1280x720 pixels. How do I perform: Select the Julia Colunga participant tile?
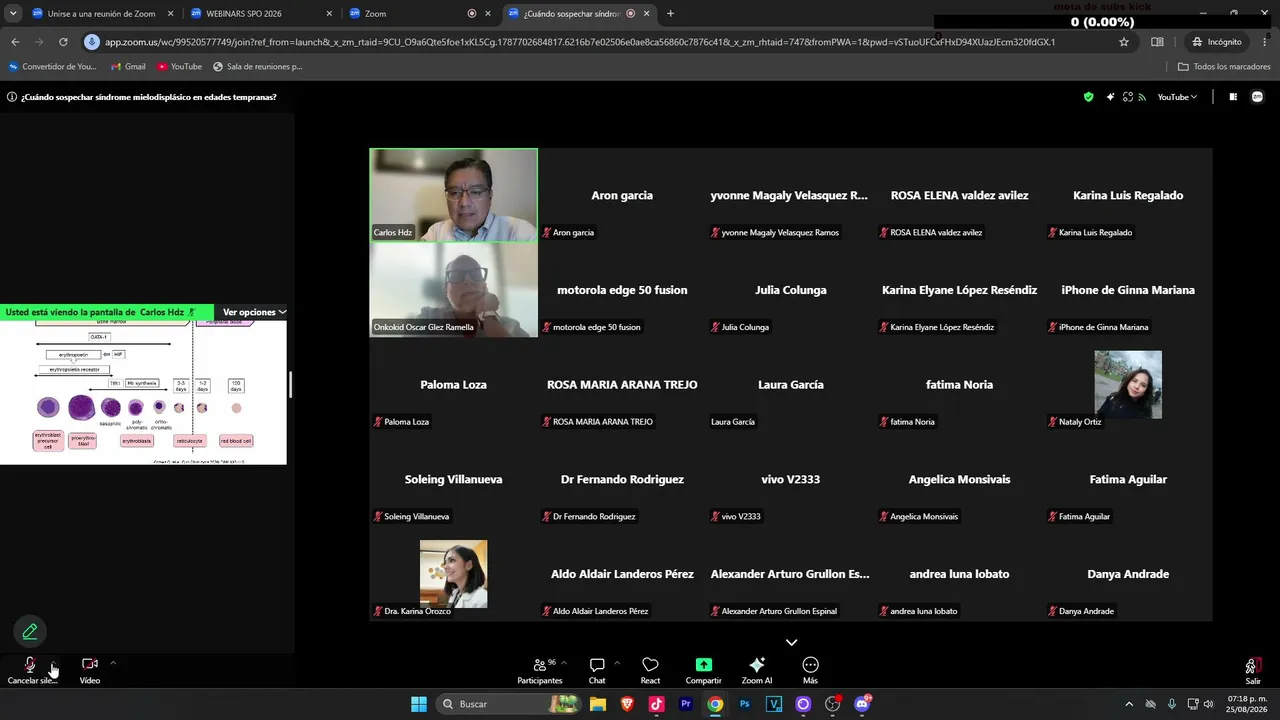(791, 290)
